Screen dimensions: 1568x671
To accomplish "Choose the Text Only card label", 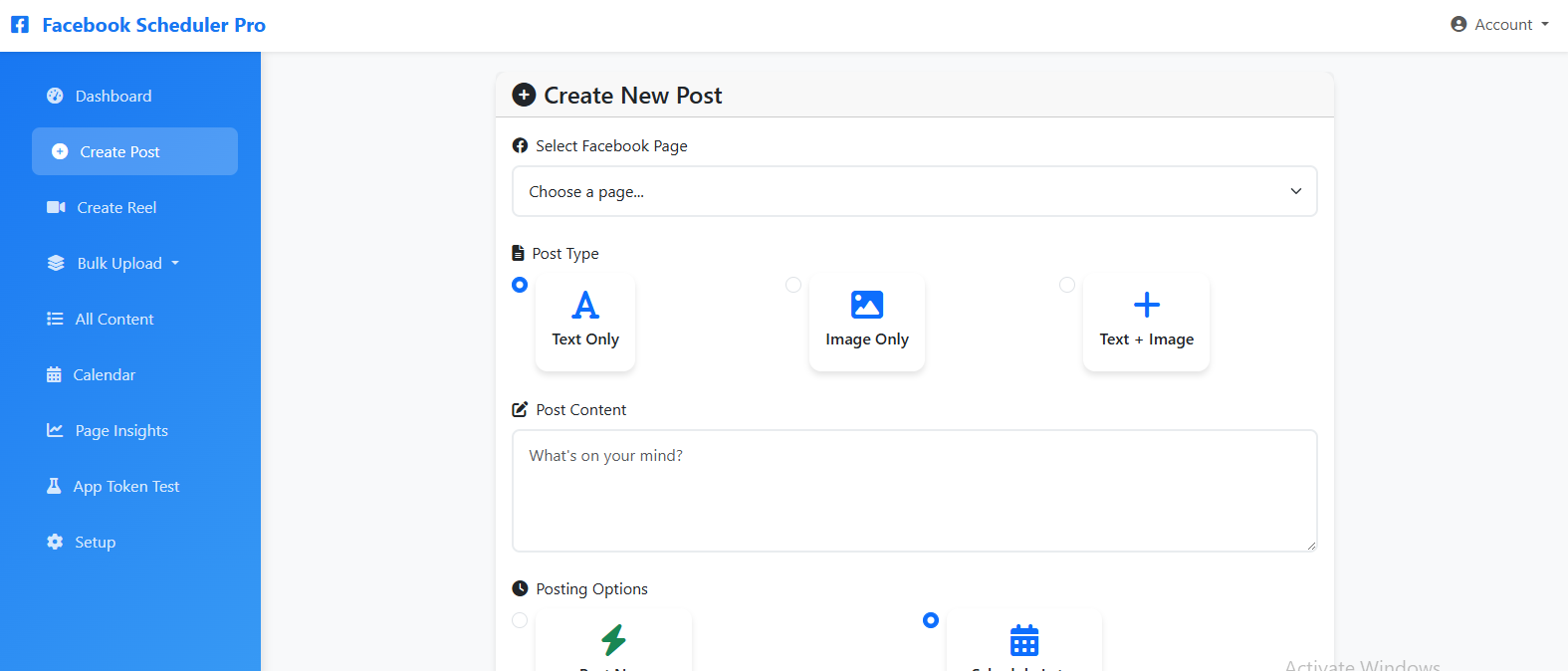I will pyautogui.click(x=585, y=339).
